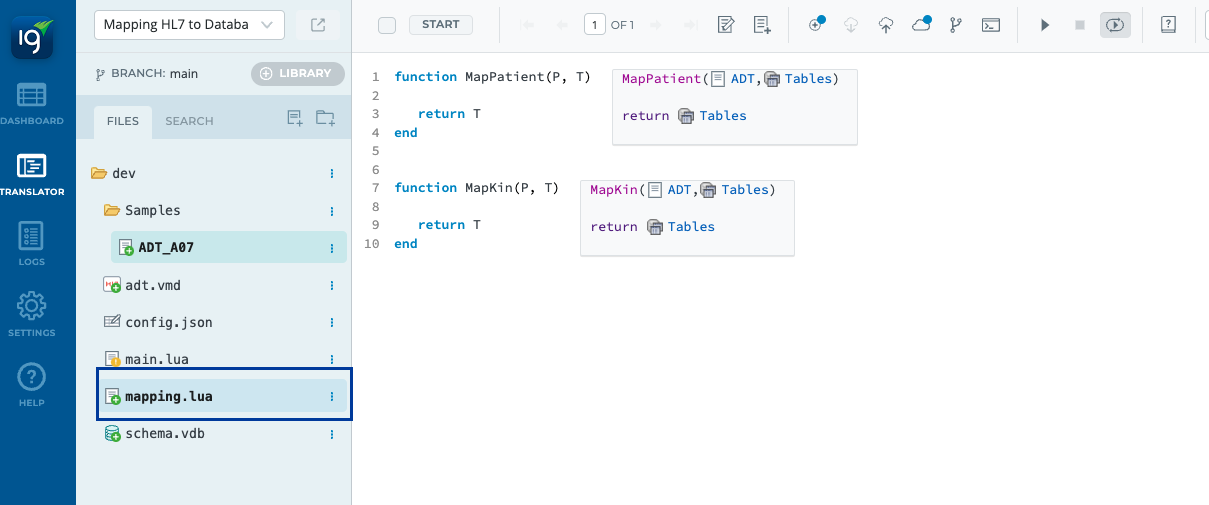This screenshot has width=1209, height=505.
Task: Click the sample number input field
Action: (x=594, y=25)
